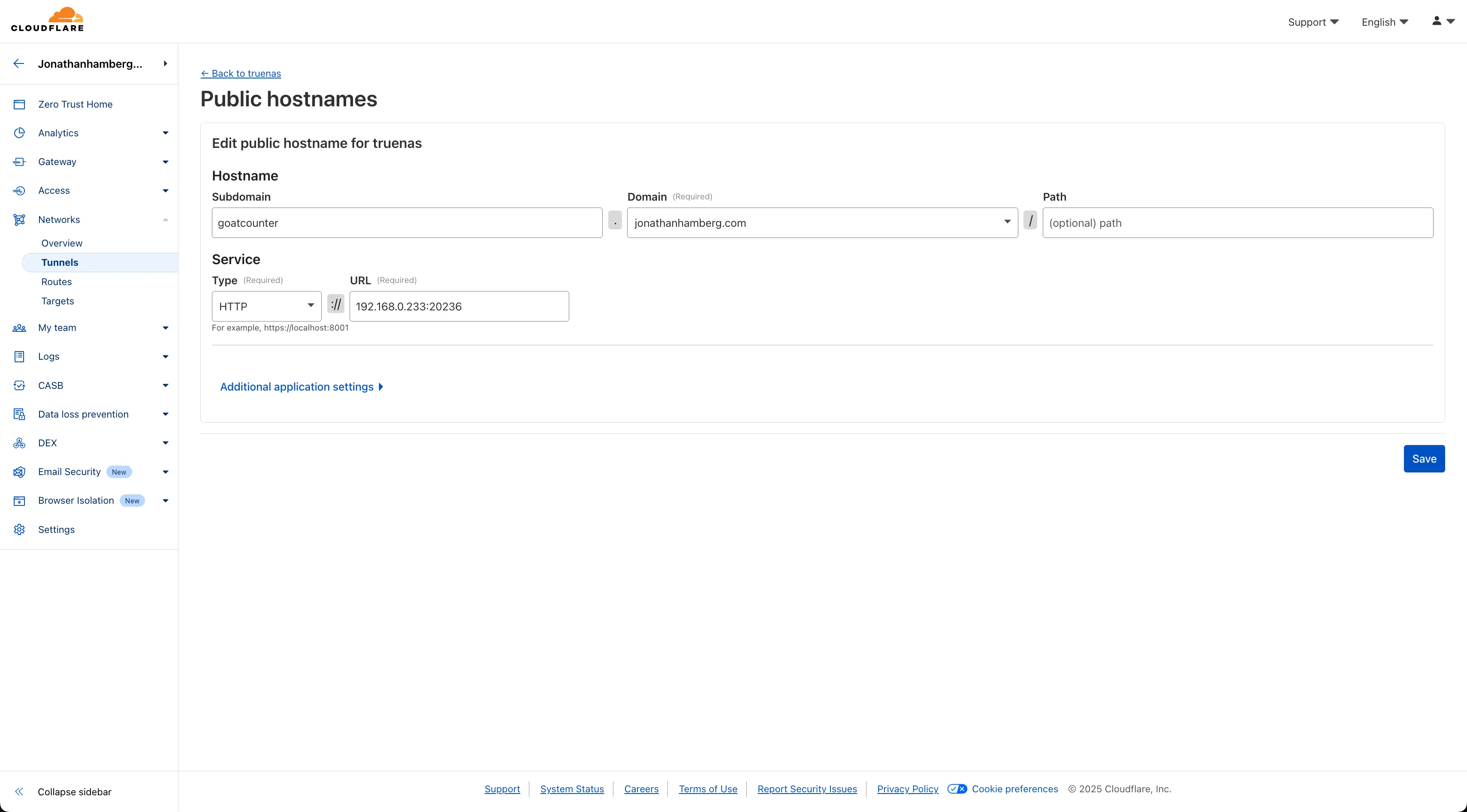Viewport: 1467px width, 812px height.
Task: Click the DEX icon in sidebar
Action: click(x=19, y=443)
